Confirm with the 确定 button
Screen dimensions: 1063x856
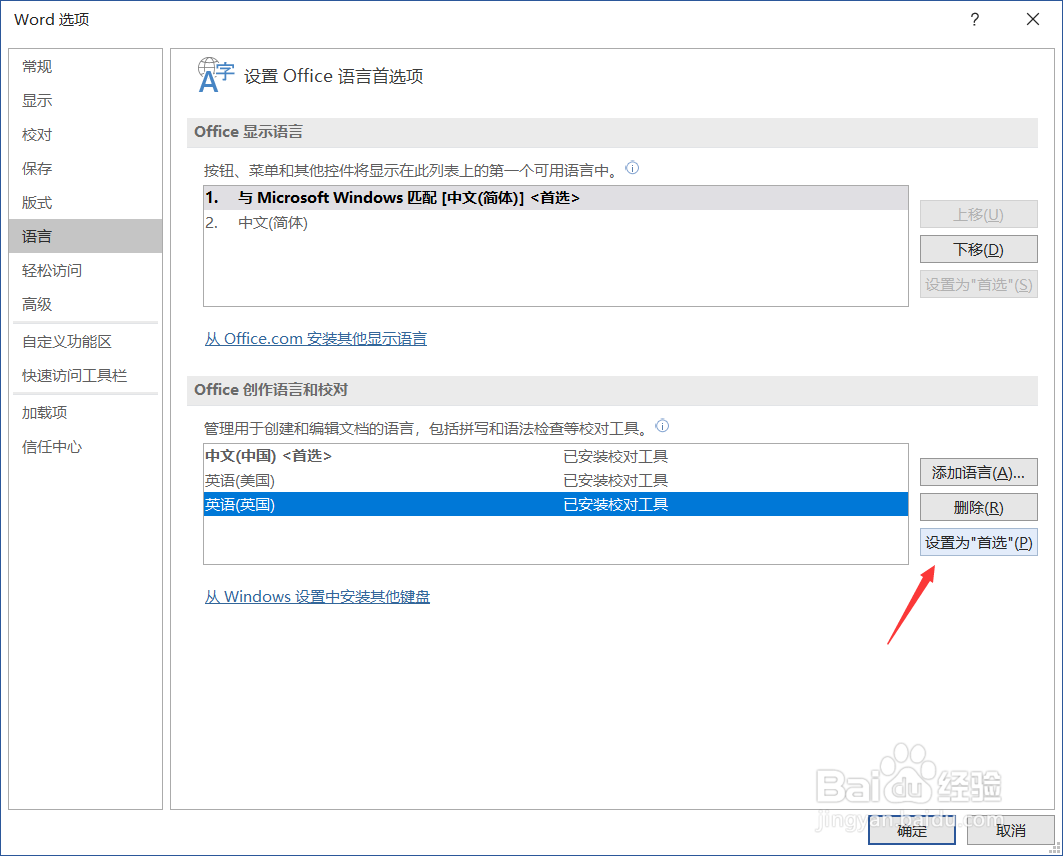click(x=912, y=830)
